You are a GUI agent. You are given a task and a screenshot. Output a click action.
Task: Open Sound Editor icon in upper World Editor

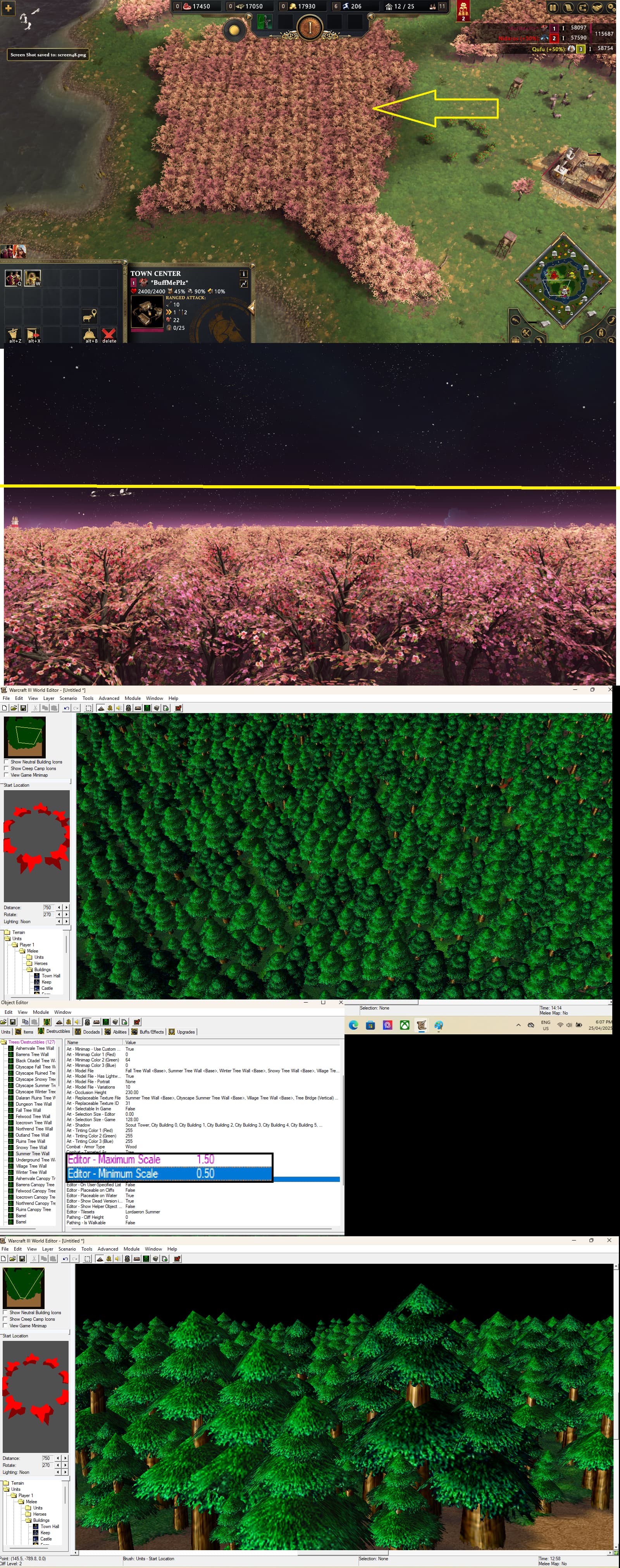click(x=119, y=708)
